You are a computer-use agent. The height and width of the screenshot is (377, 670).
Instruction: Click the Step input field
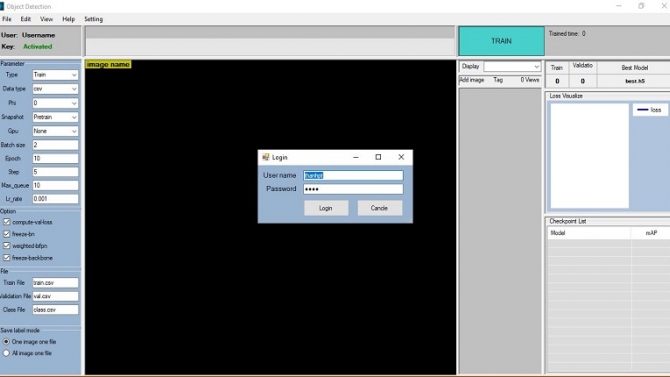55,172
